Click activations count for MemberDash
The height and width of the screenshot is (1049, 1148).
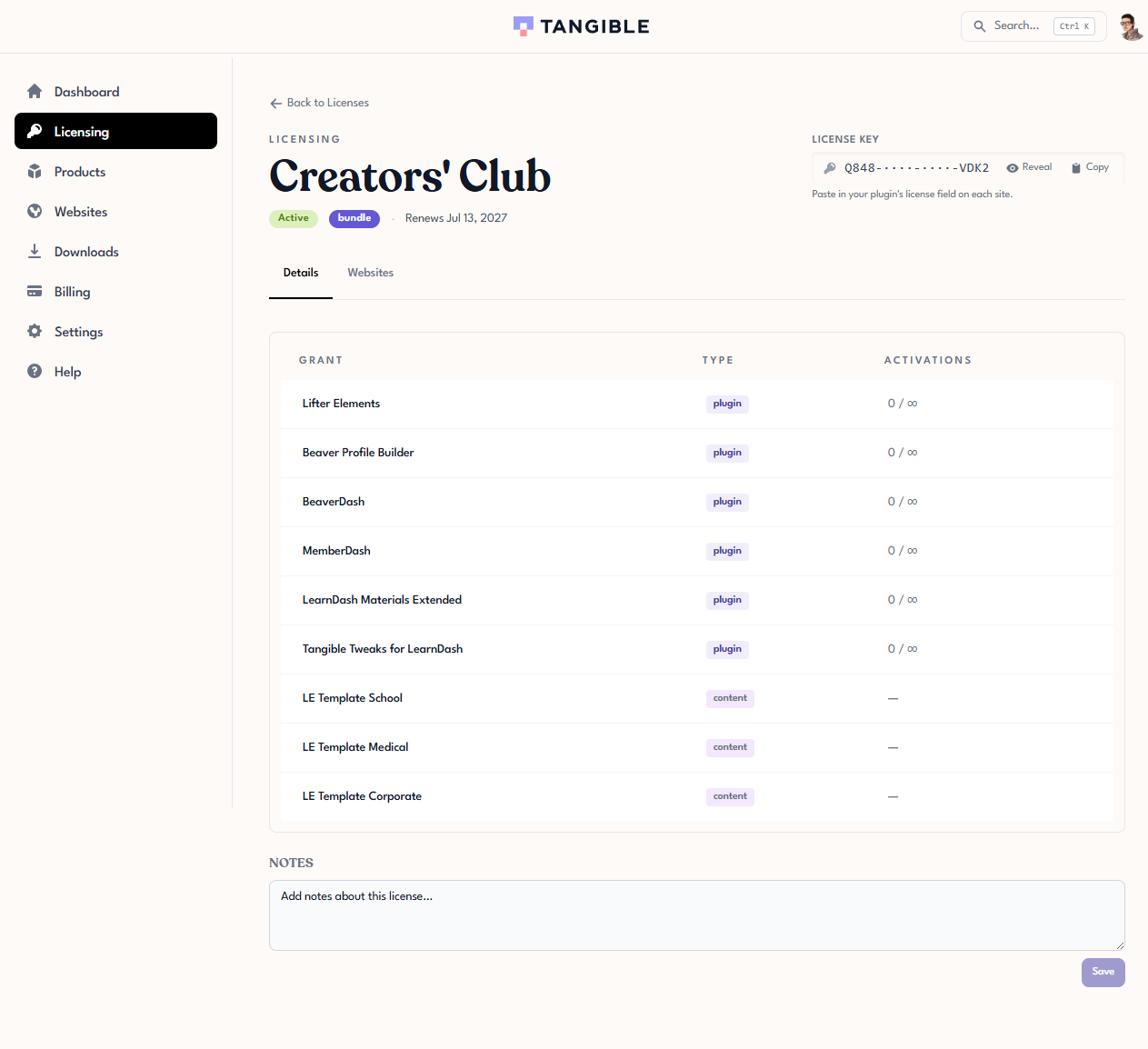903,551
